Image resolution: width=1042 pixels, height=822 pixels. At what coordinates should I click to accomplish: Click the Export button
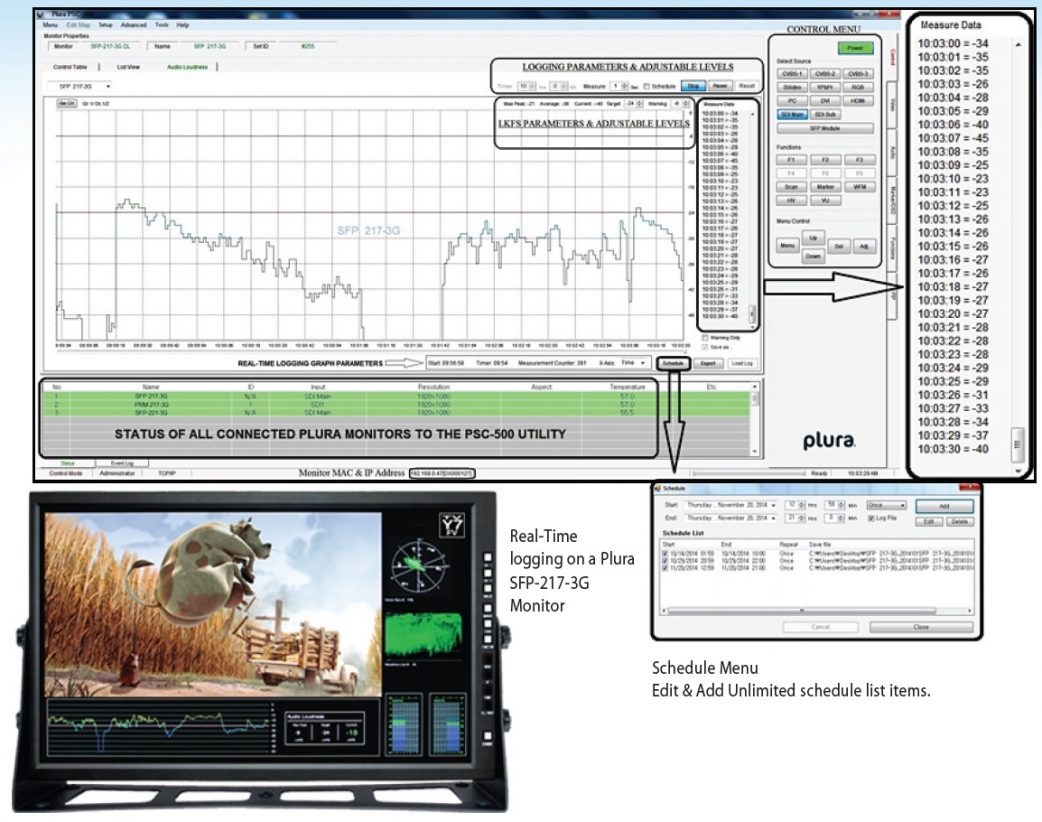click(707, 363)
